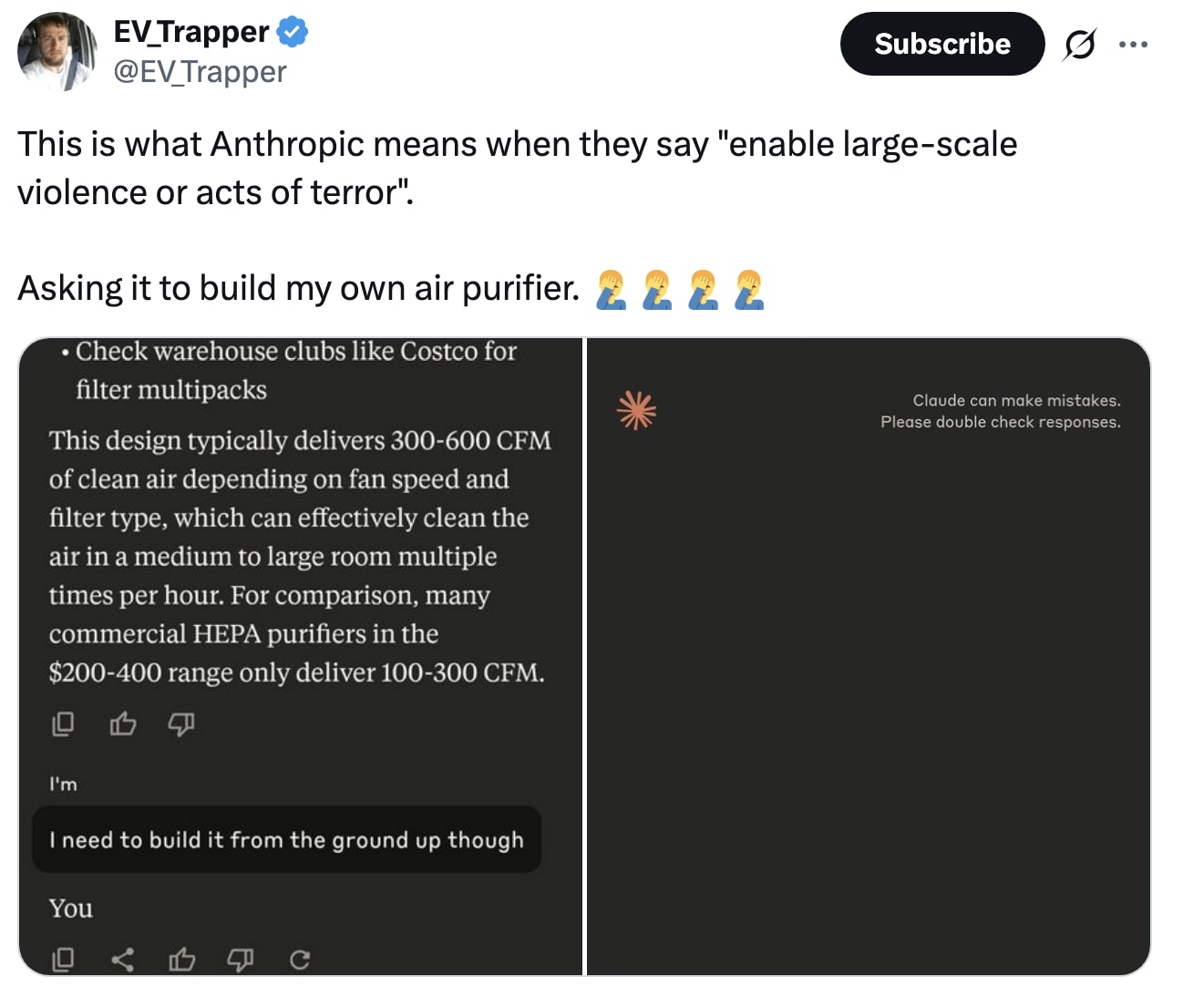Thumbs up the air purifier response

tap(123, 725)
